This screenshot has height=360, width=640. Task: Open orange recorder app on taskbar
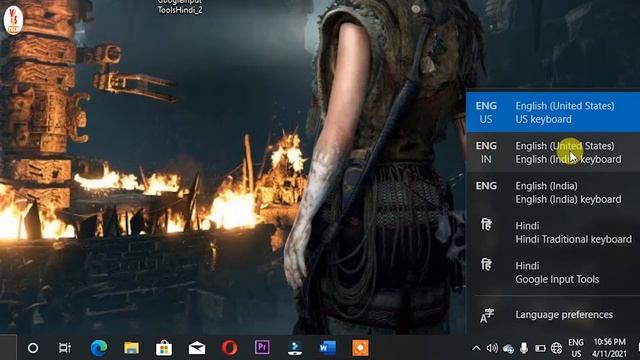point(360,348)
